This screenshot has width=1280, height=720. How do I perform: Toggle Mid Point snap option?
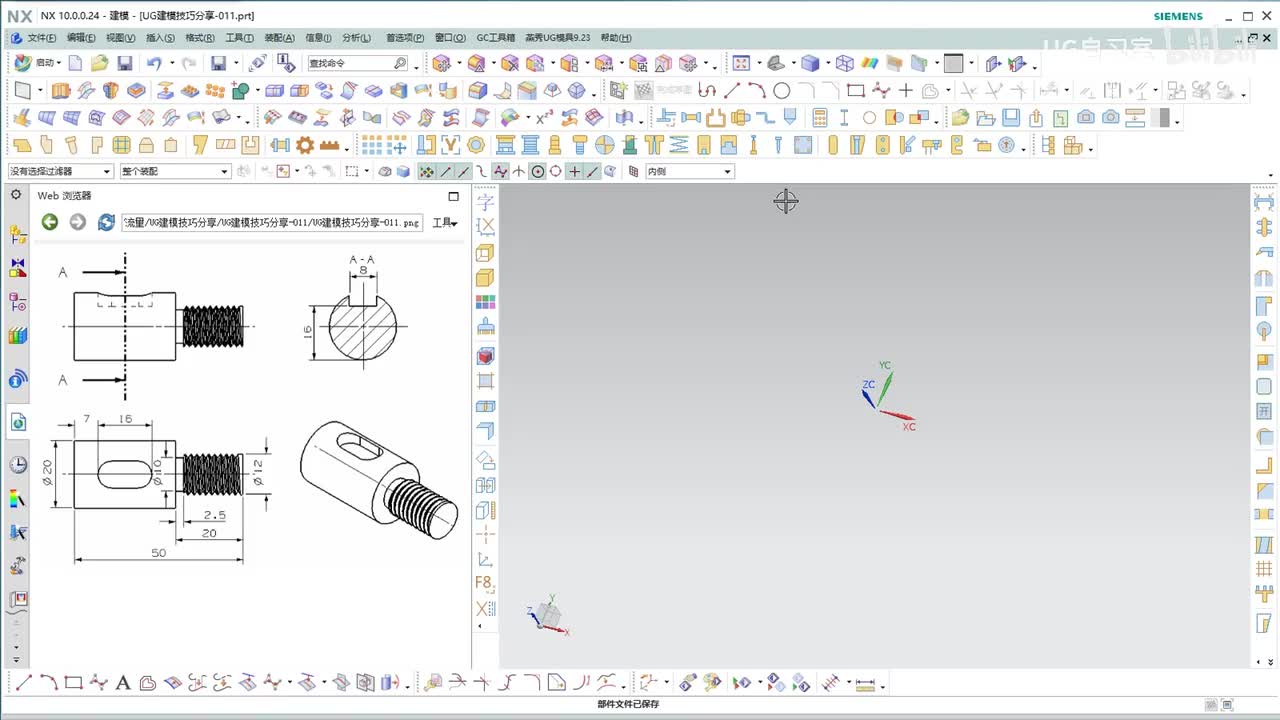(464, 171)
